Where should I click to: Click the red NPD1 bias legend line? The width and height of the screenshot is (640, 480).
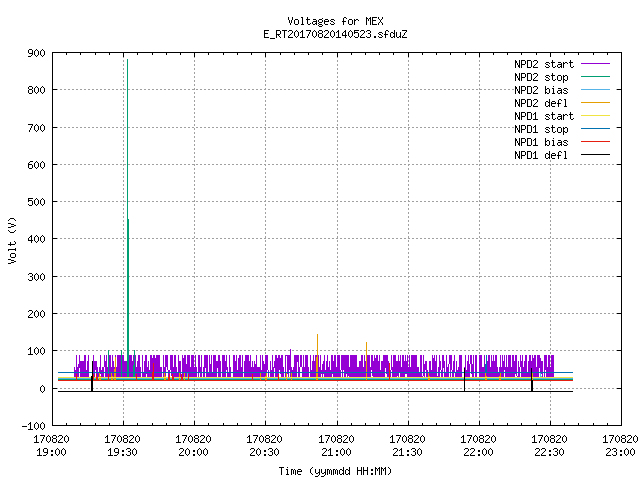pos(596,142)
